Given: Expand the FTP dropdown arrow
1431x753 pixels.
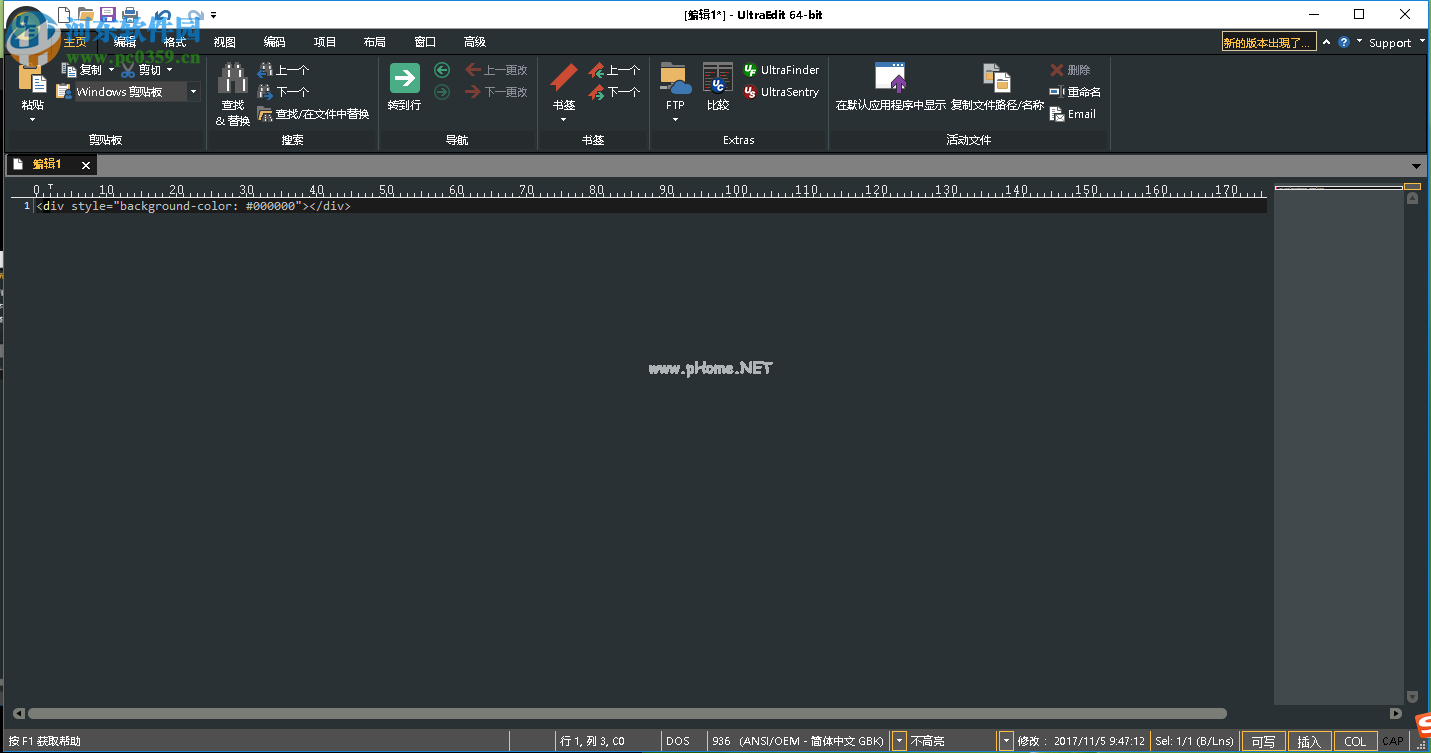Looking at the screenshot, I should (675, 119).
